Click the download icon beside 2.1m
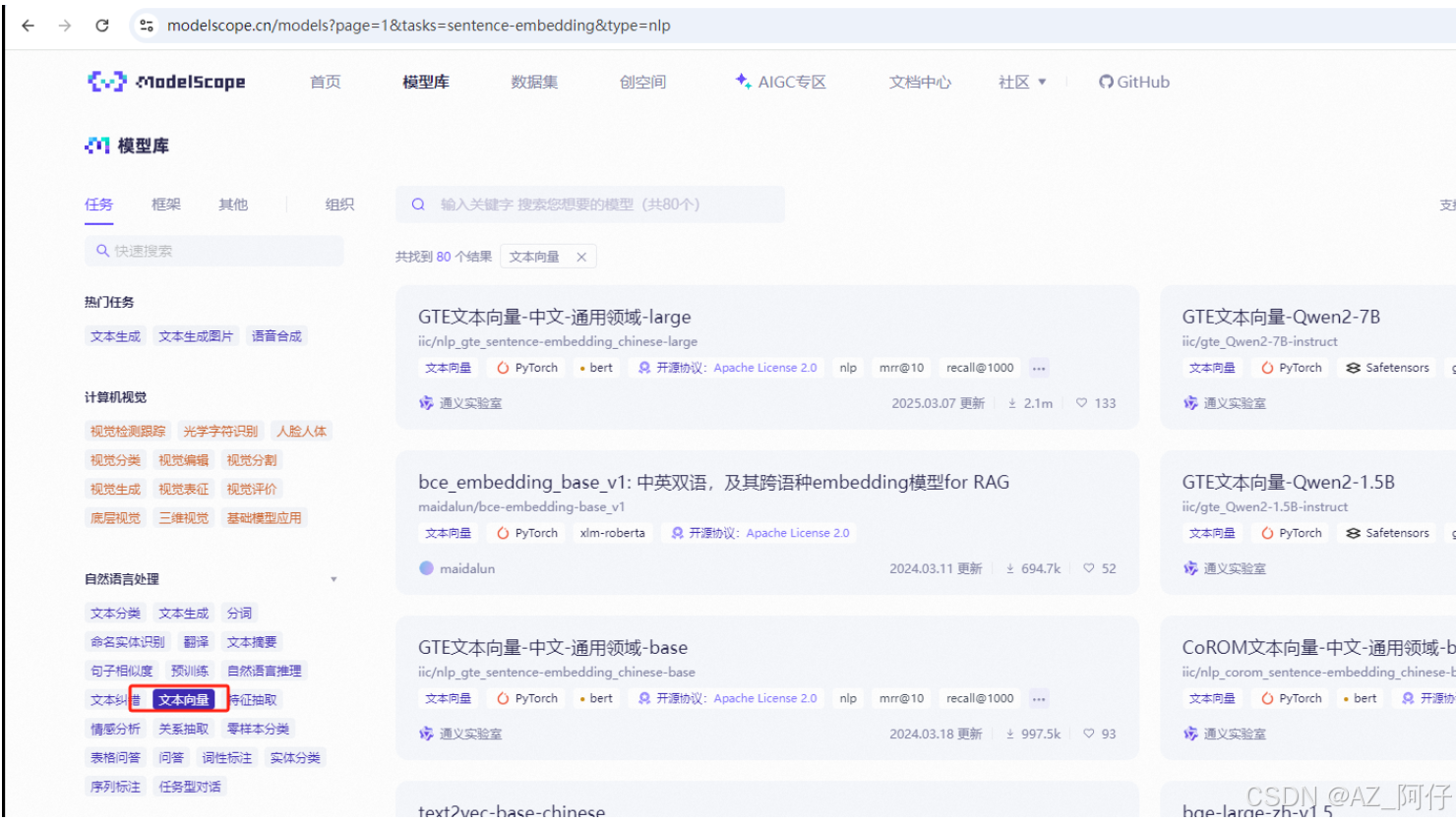Image resolution: width=1456 pixels, height=822 pixels. click(x=1011, y=403)
